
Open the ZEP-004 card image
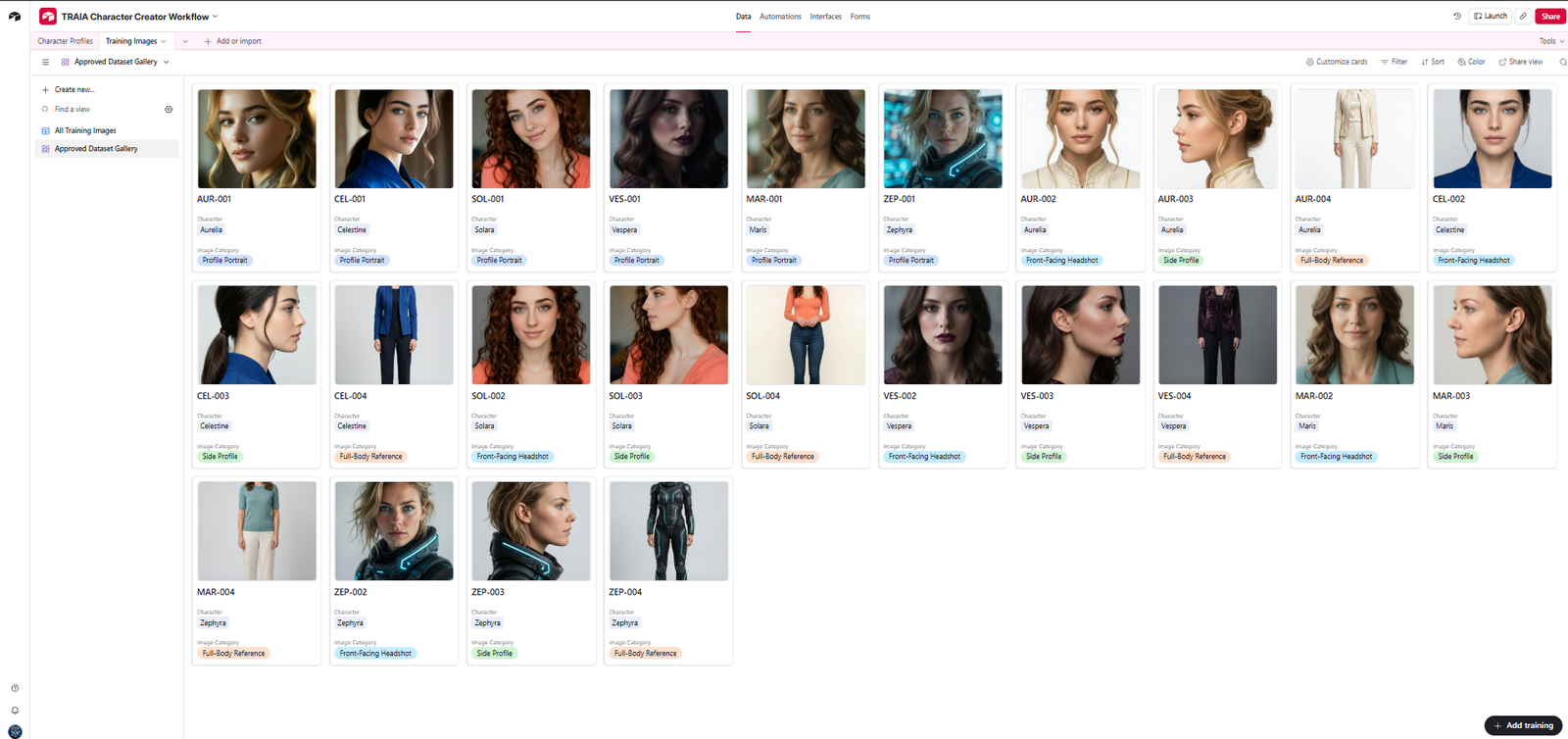pyautogui.click(x=668, y=531)
